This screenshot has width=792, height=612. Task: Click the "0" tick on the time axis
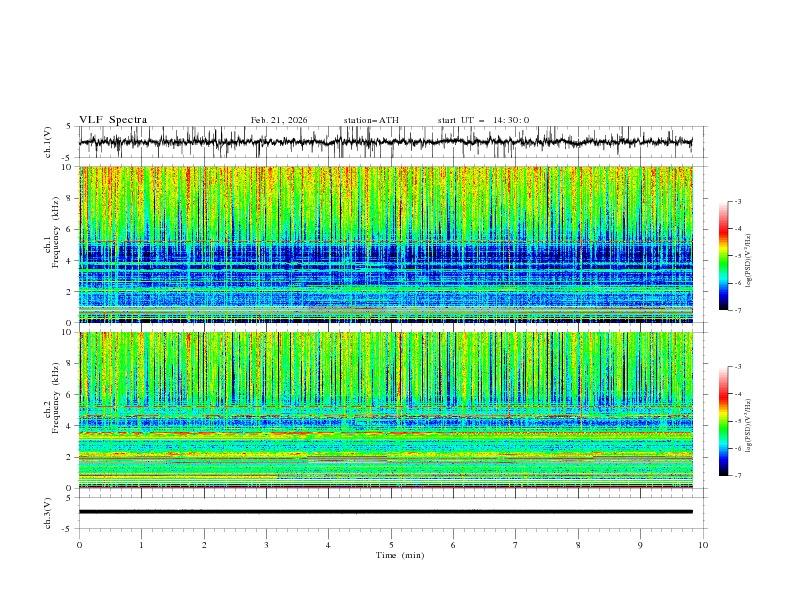pos(79,545)
